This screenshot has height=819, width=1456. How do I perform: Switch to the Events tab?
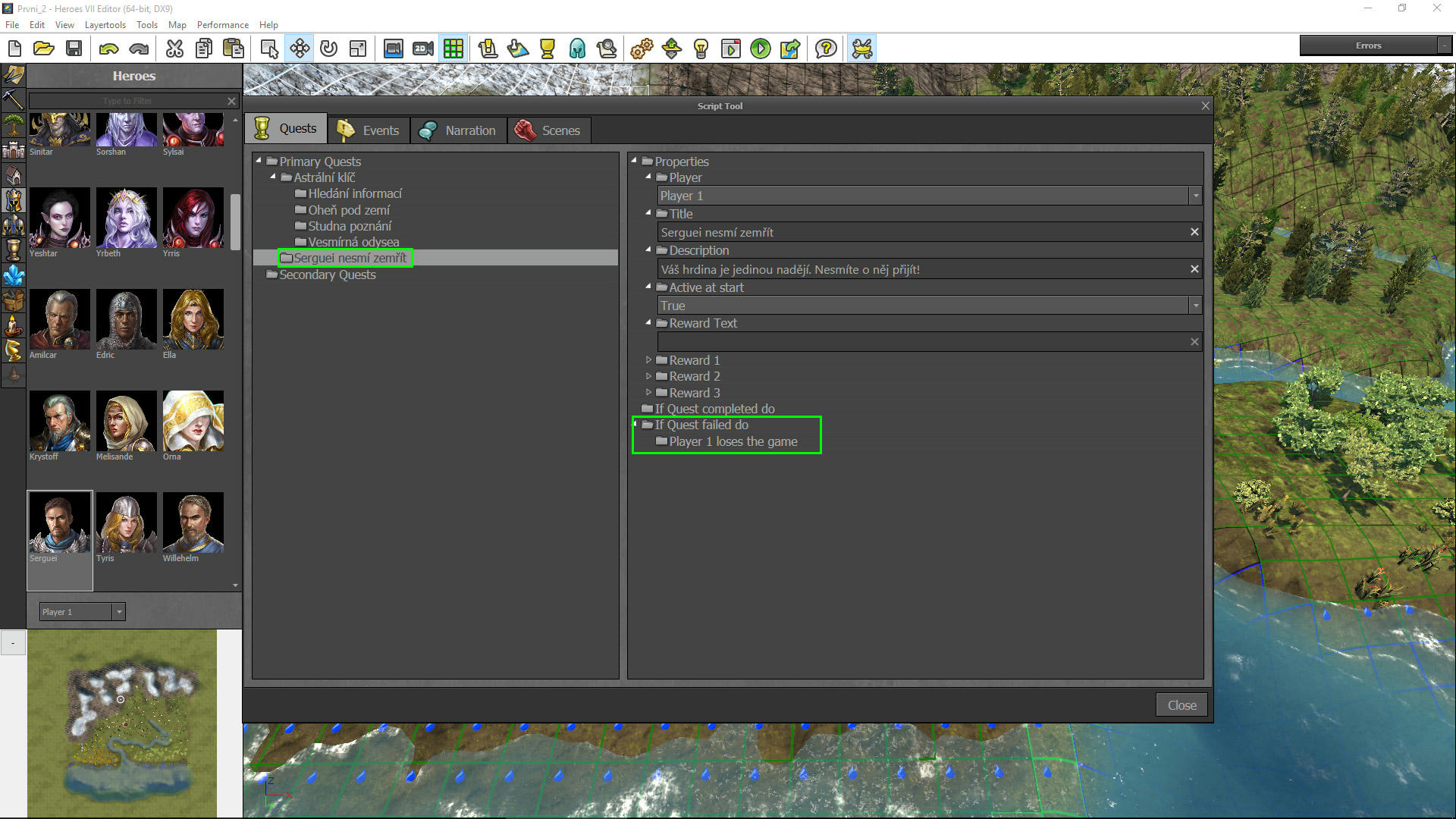pos(369,130)
